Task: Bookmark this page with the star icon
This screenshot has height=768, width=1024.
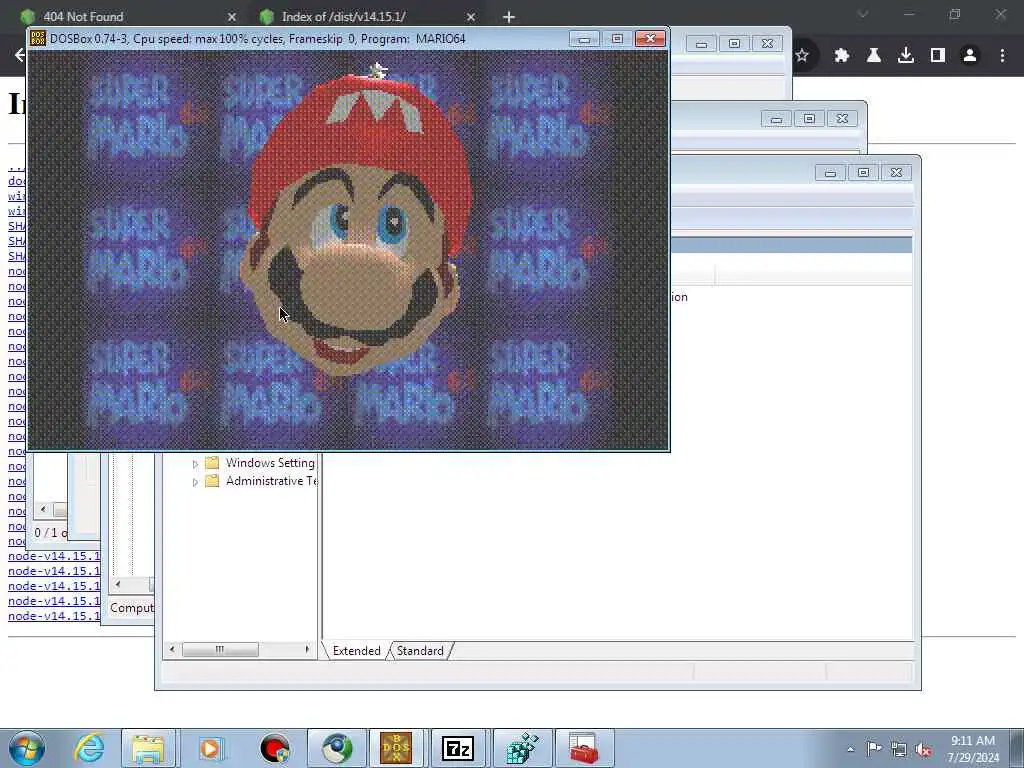Action: (802, 56)
